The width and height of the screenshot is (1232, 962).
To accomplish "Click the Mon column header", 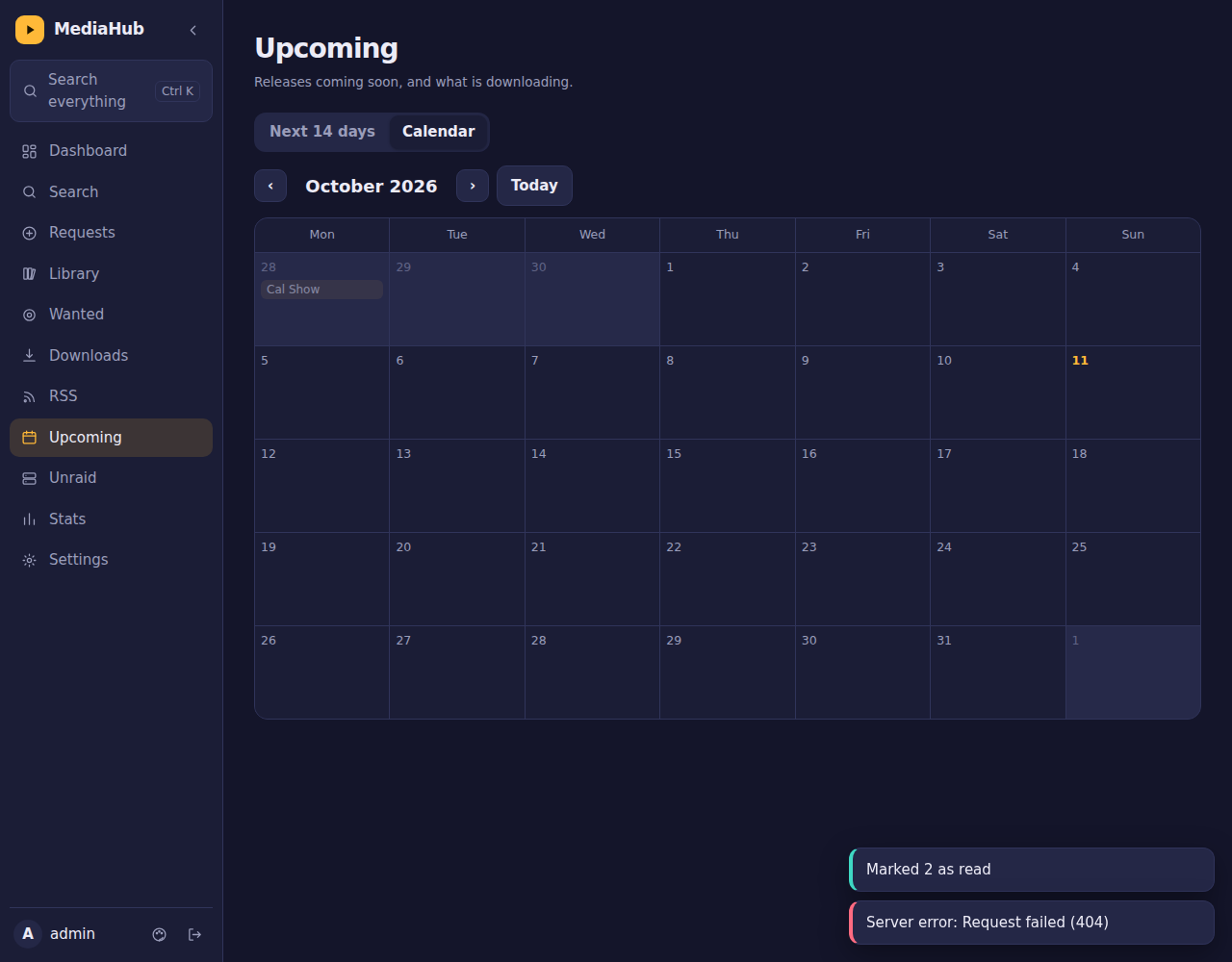I will [321, 235].
